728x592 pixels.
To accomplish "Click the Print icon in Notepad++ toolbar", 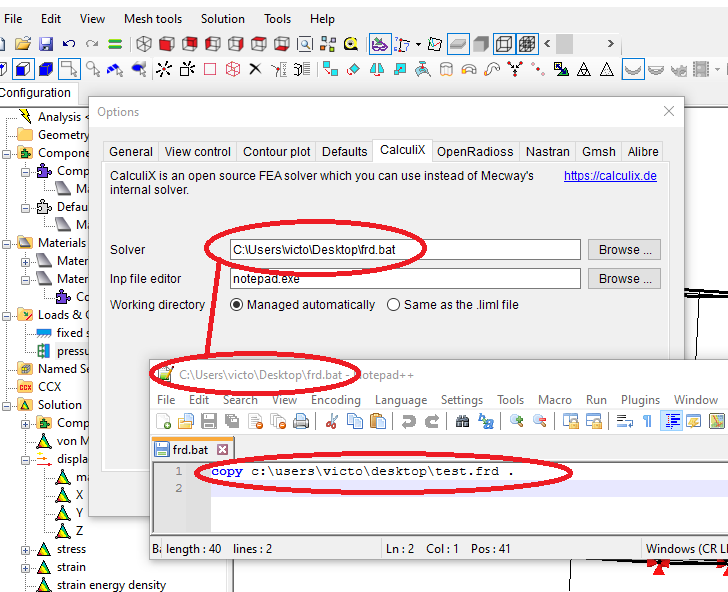I will click(x=301, y=422).
